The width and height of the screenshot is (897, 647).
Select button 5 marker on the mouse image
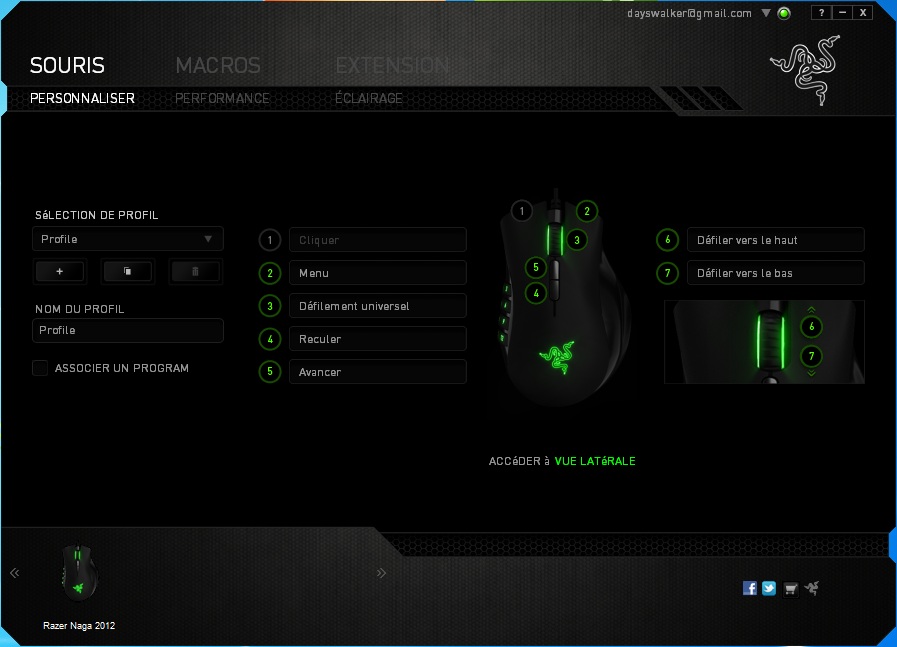coord(536,267)
